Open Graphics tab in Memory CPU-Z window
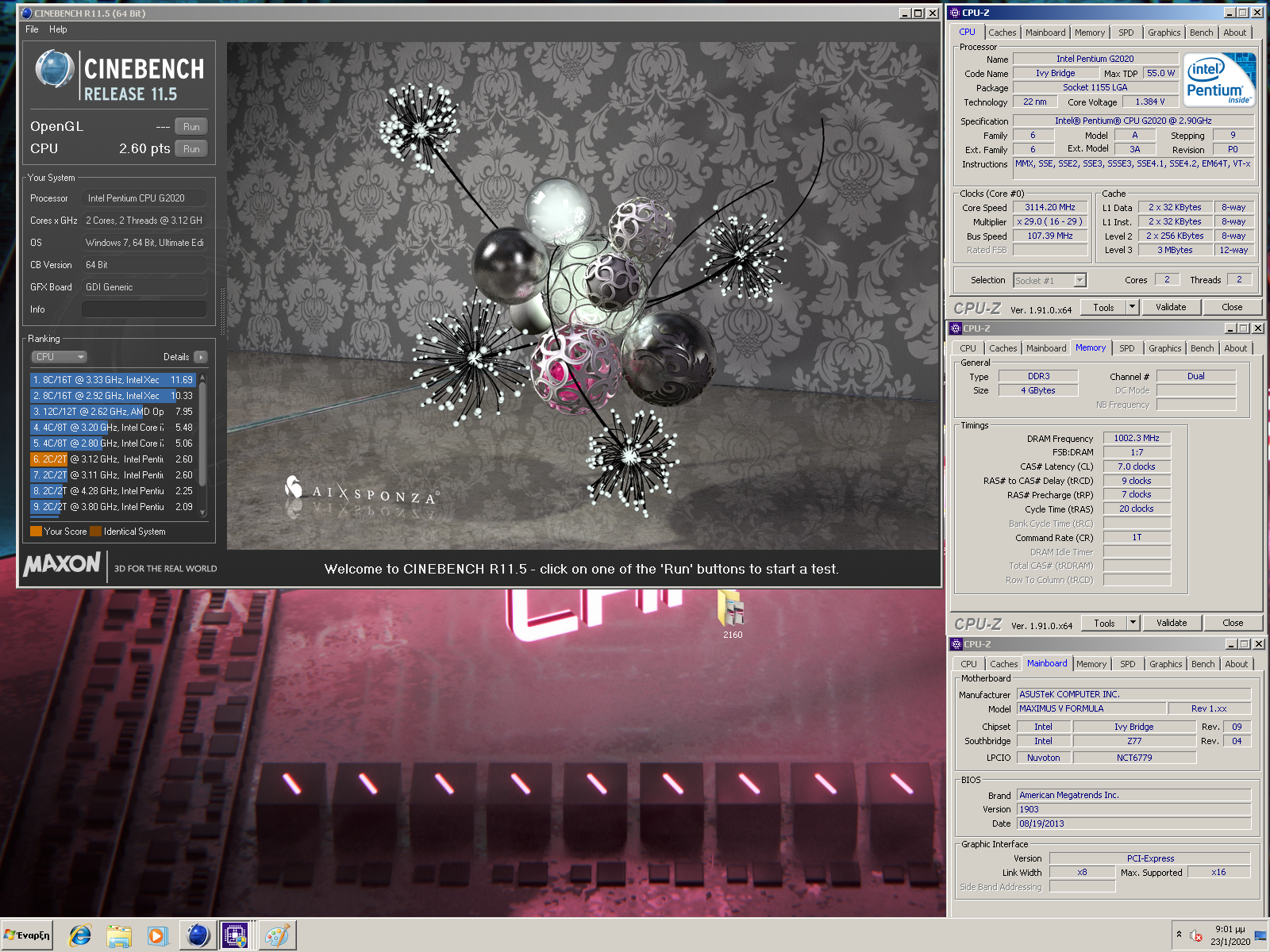 1164,348
